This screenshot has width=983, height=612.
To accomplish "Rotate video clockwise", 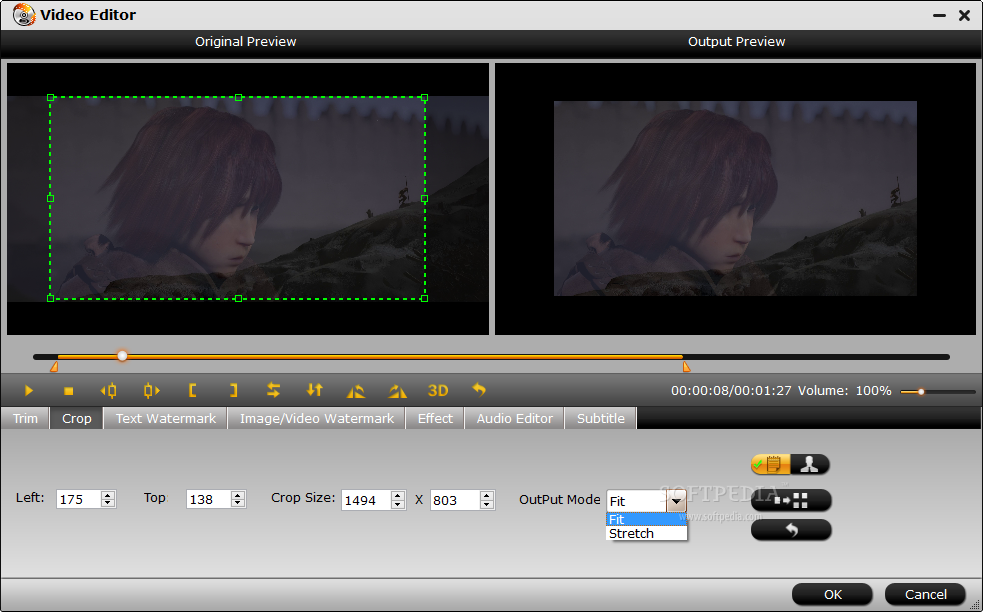I will tap(397, 391).
